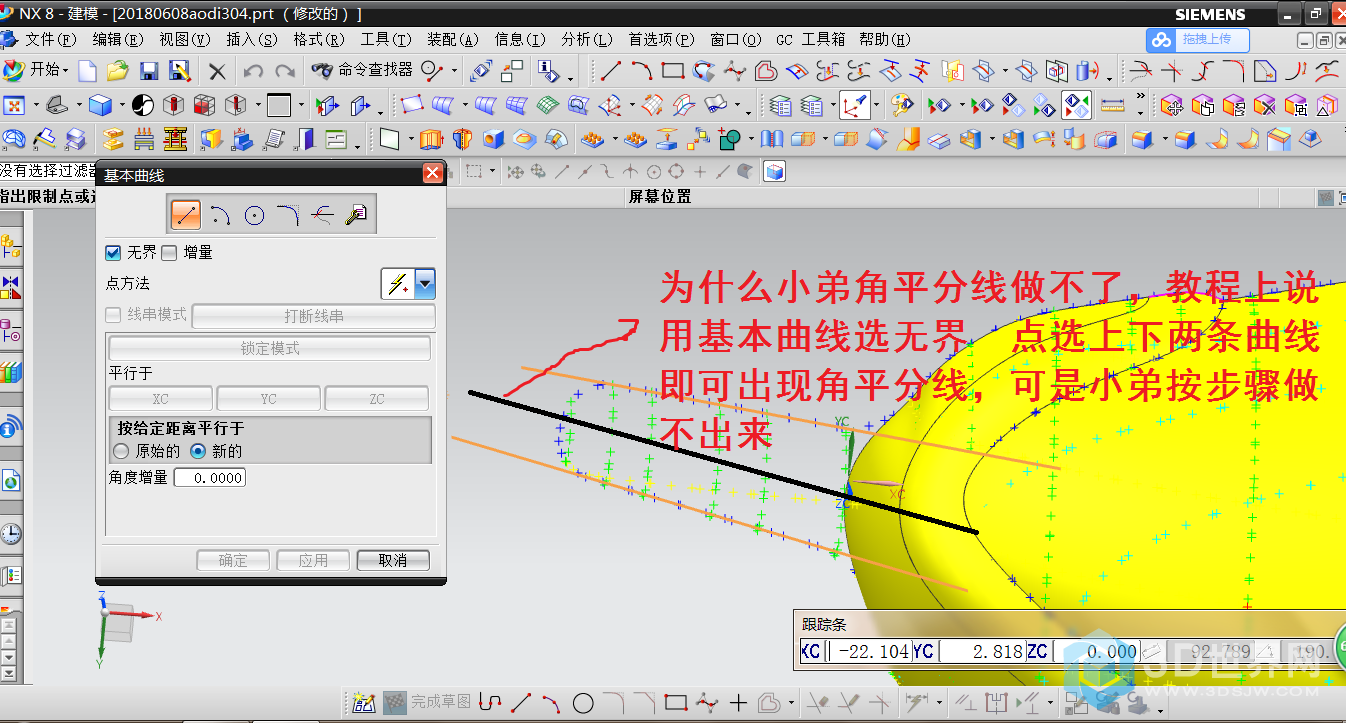The width and height of the screenshot is (1346, 723).
Task: Open the GC 工具箱 menu
Action: coord(811,39)
